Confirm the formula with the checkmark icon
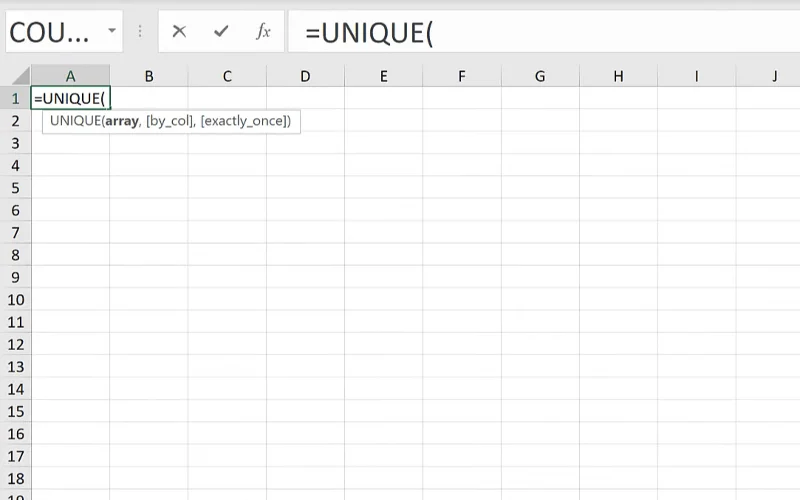This screenshot has width=800, height=500. coord(221,32)
